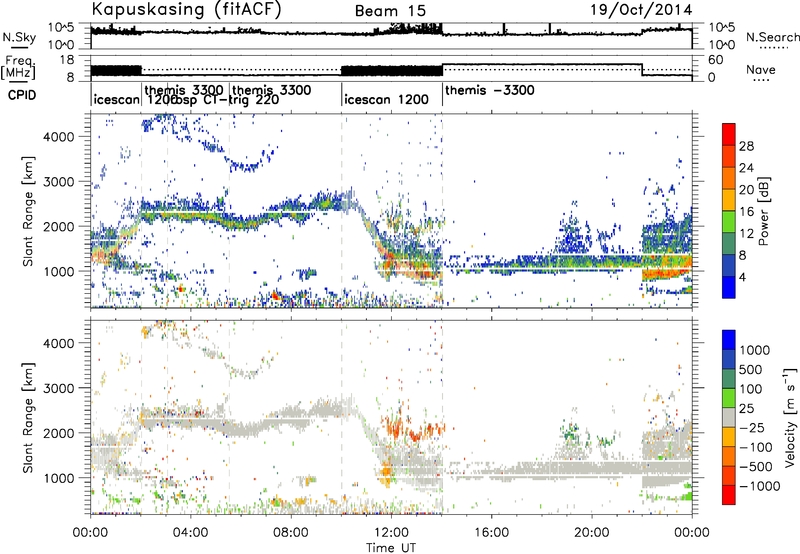Click the 'Time UT' axis title
Viewport: 800px width, 554px height.
(391, 548)
